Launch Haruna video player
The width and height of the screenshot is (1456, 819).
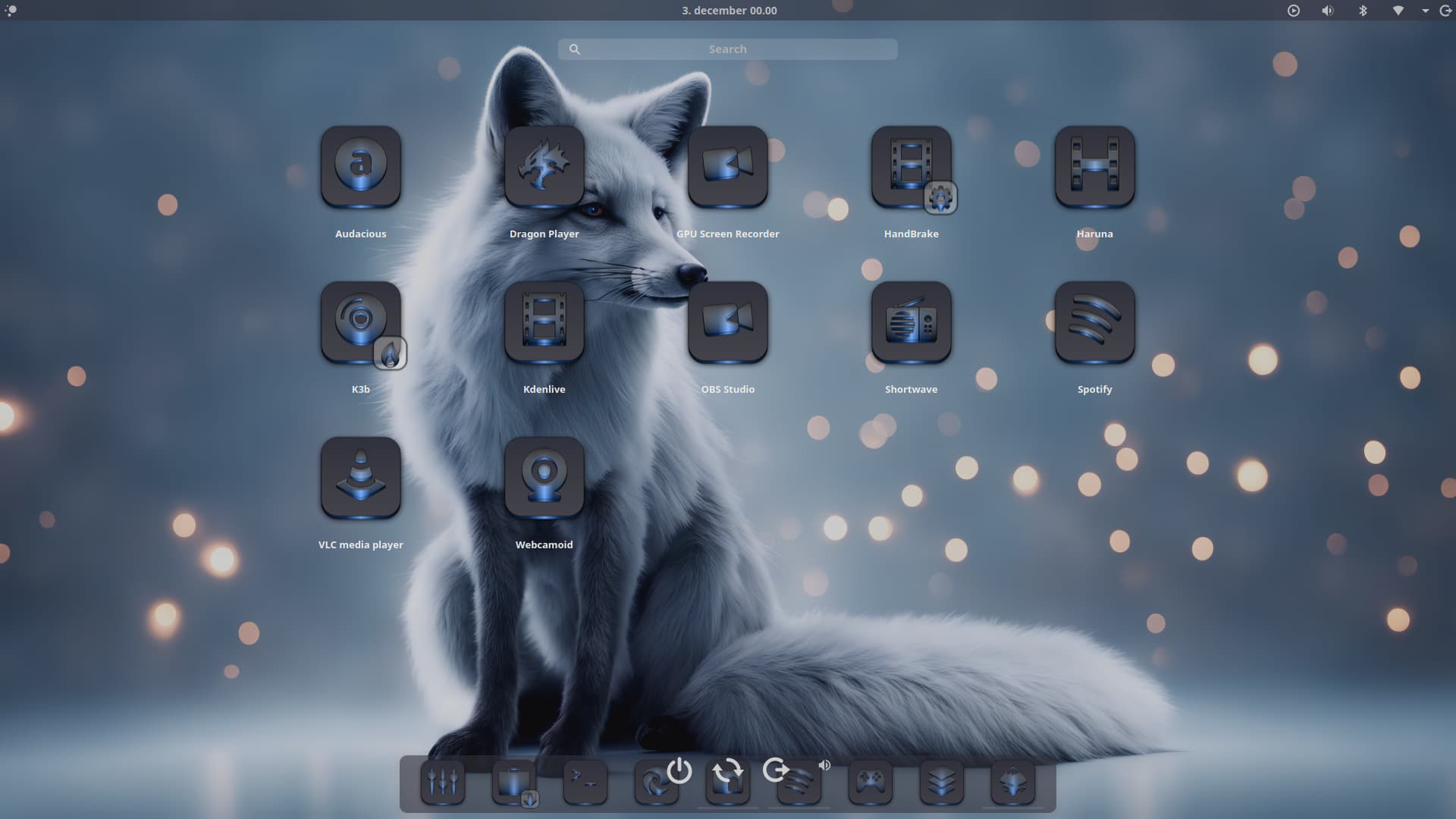coord(1094,167)
